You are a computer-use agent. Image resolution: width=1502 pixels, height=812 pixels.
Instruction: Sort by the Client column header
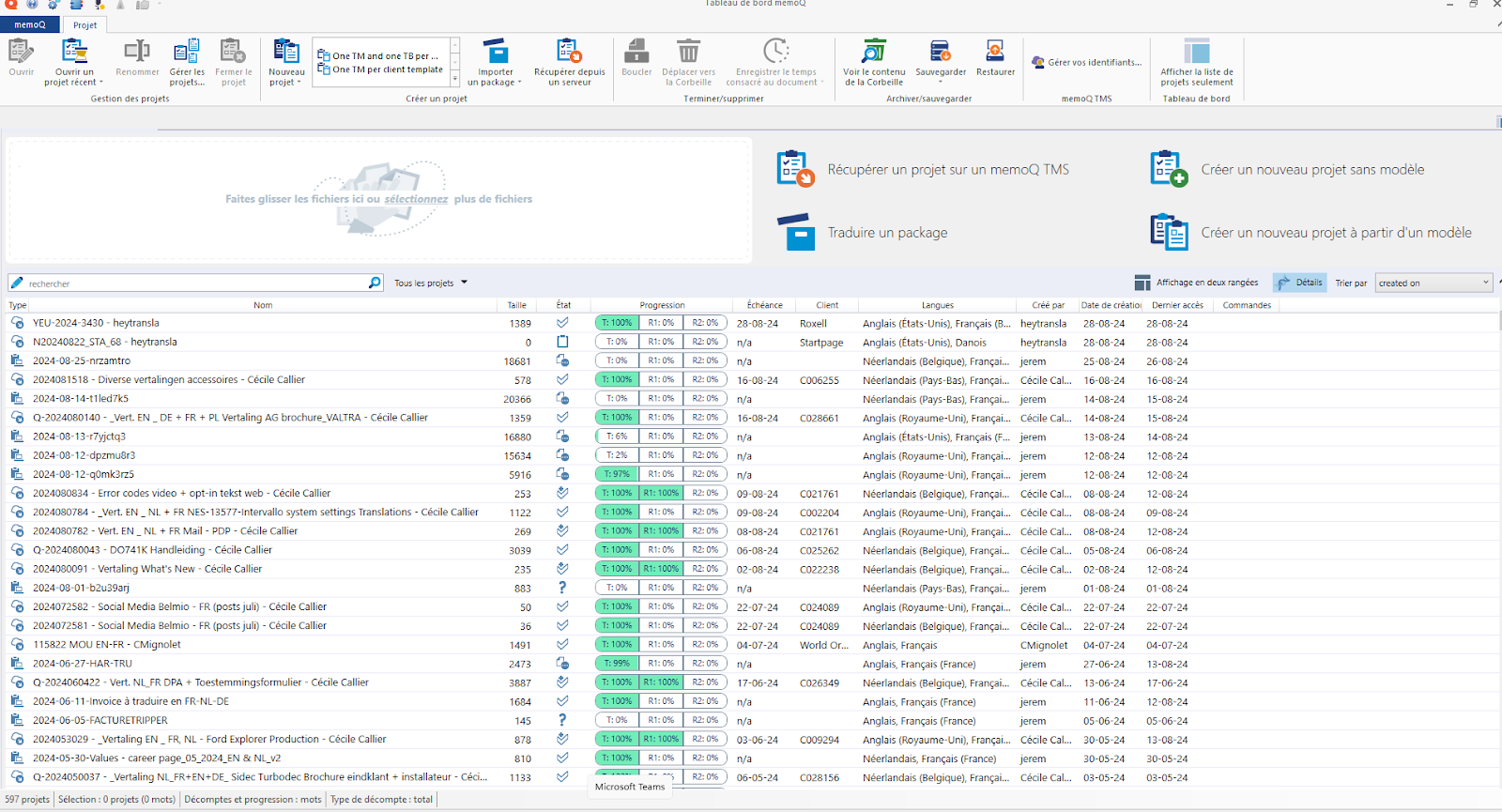[827, 305]
